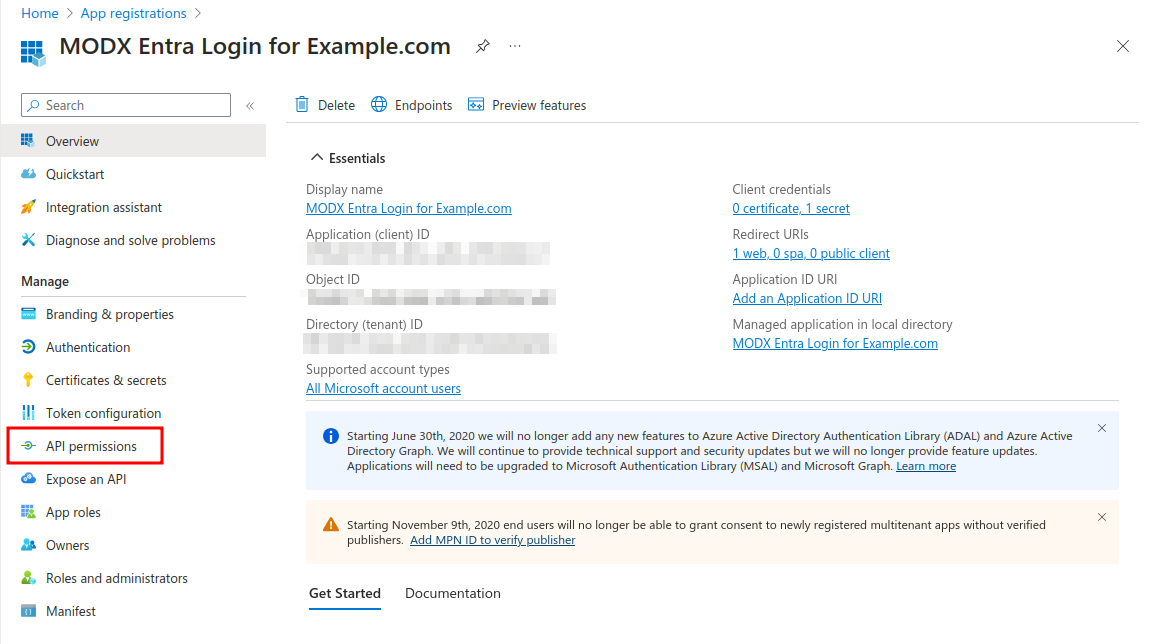Dismiss the blue ADAL info banner
This screenshot has height=644, width=1157.
click(x=1102, y=429)
